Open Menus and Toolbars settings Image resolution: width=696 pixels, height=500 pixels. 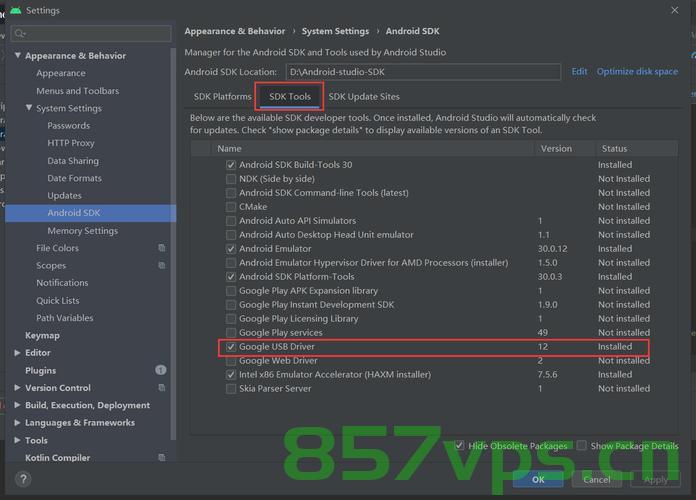pos(78,91)
